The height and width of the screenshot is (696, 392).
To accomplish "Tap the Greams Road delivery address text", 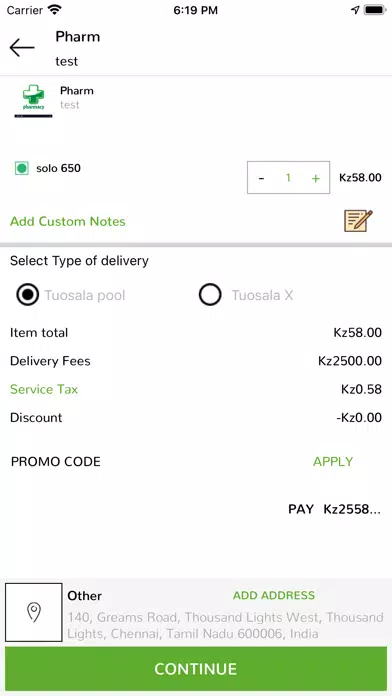I will coord(226,625).
